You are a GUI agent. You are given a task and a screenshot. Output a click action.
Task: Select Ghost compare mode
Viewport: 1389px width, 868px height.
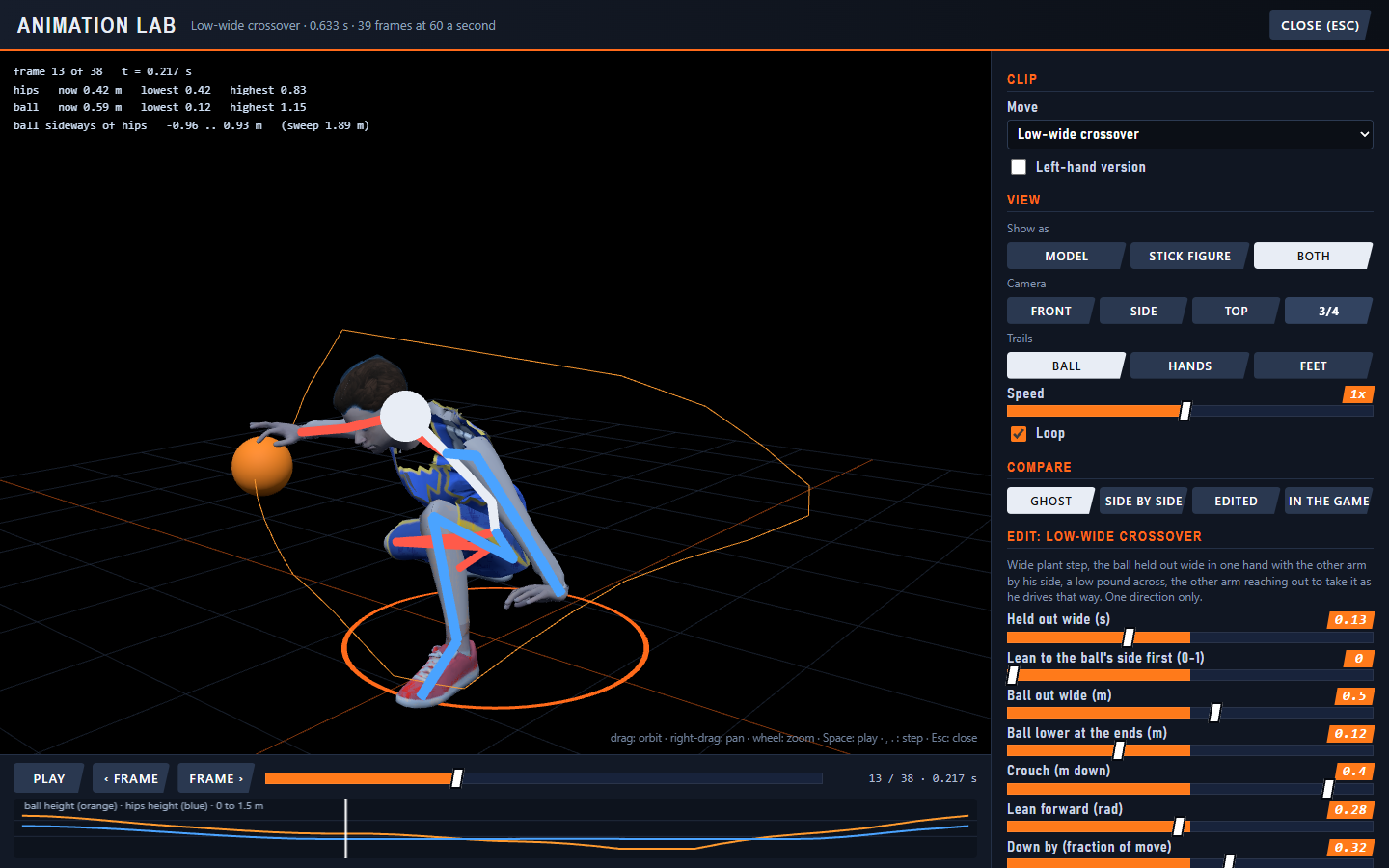[1050, 501]
